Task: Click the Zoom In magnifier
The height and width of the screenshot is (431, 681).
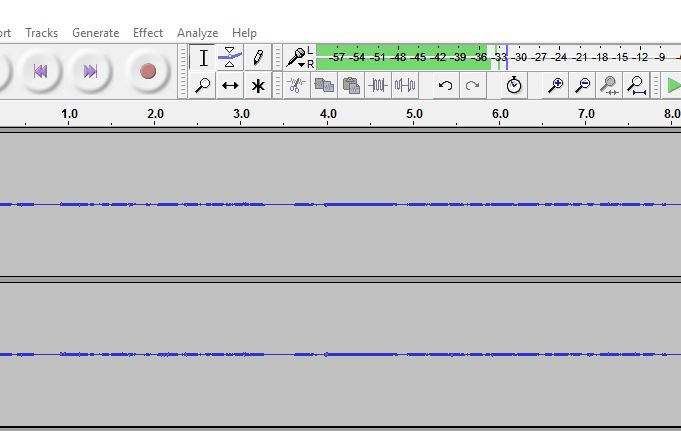Action: (555, 85)
